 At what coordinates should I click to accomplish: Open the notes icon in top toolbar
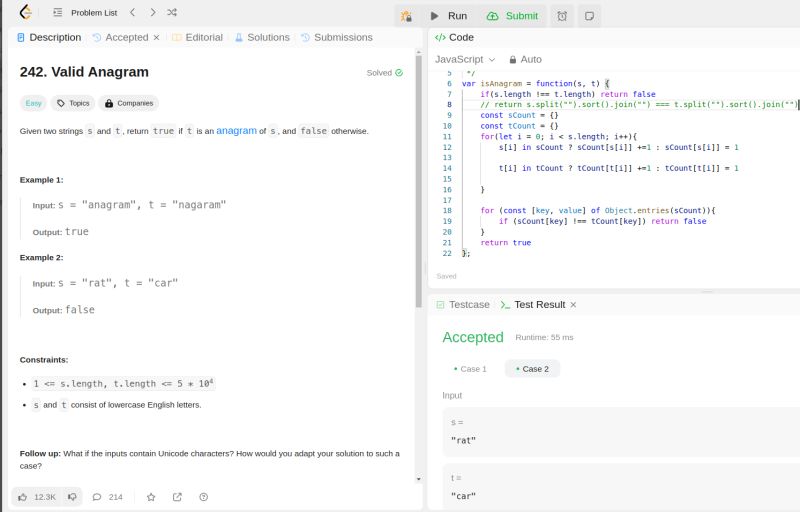pyautogui.click(x=589, y=16)
